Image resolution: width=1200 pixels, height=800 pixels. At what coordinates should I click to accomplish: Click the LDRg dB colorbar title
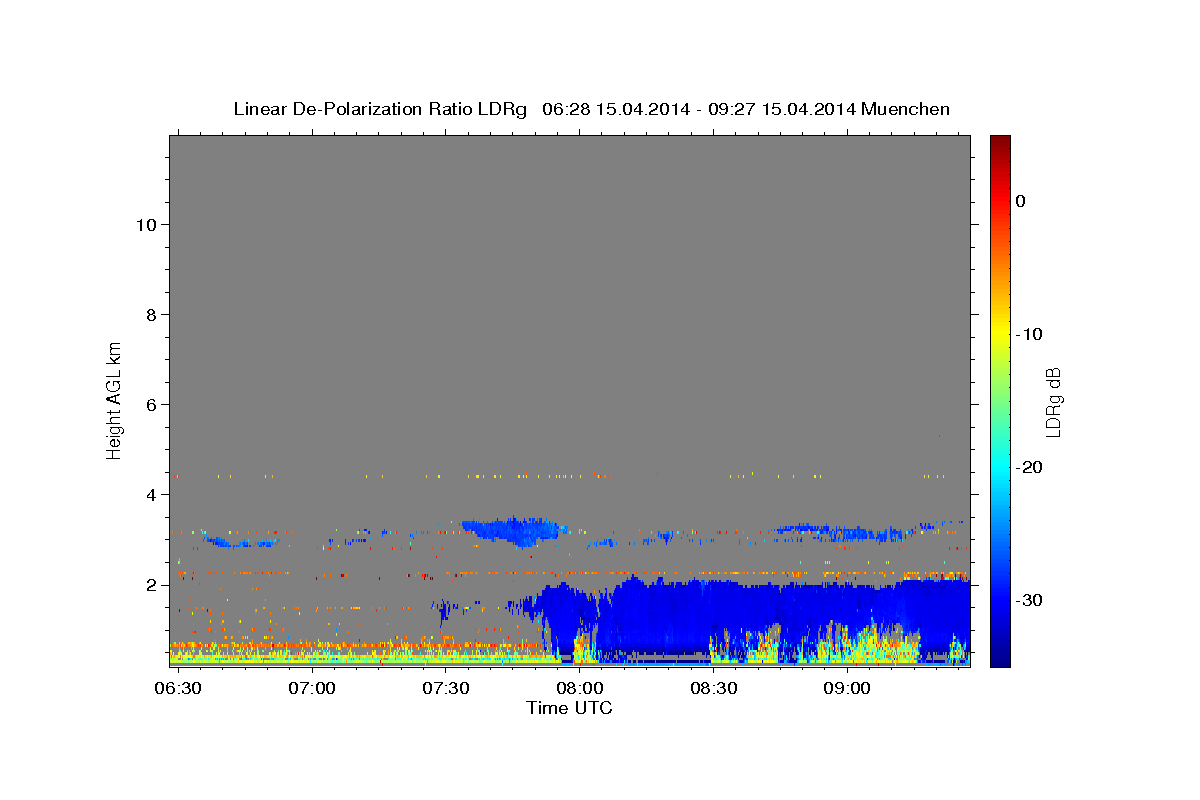[1052, 401]
